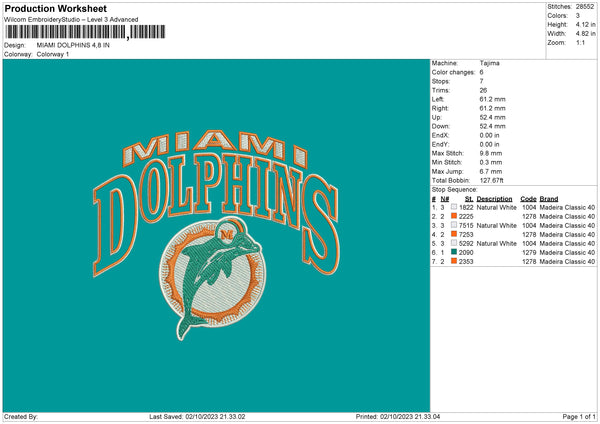Pick the teal swatch beside stitch count 2090
Viewport: 600px width, 424px height.
point(454,252)
